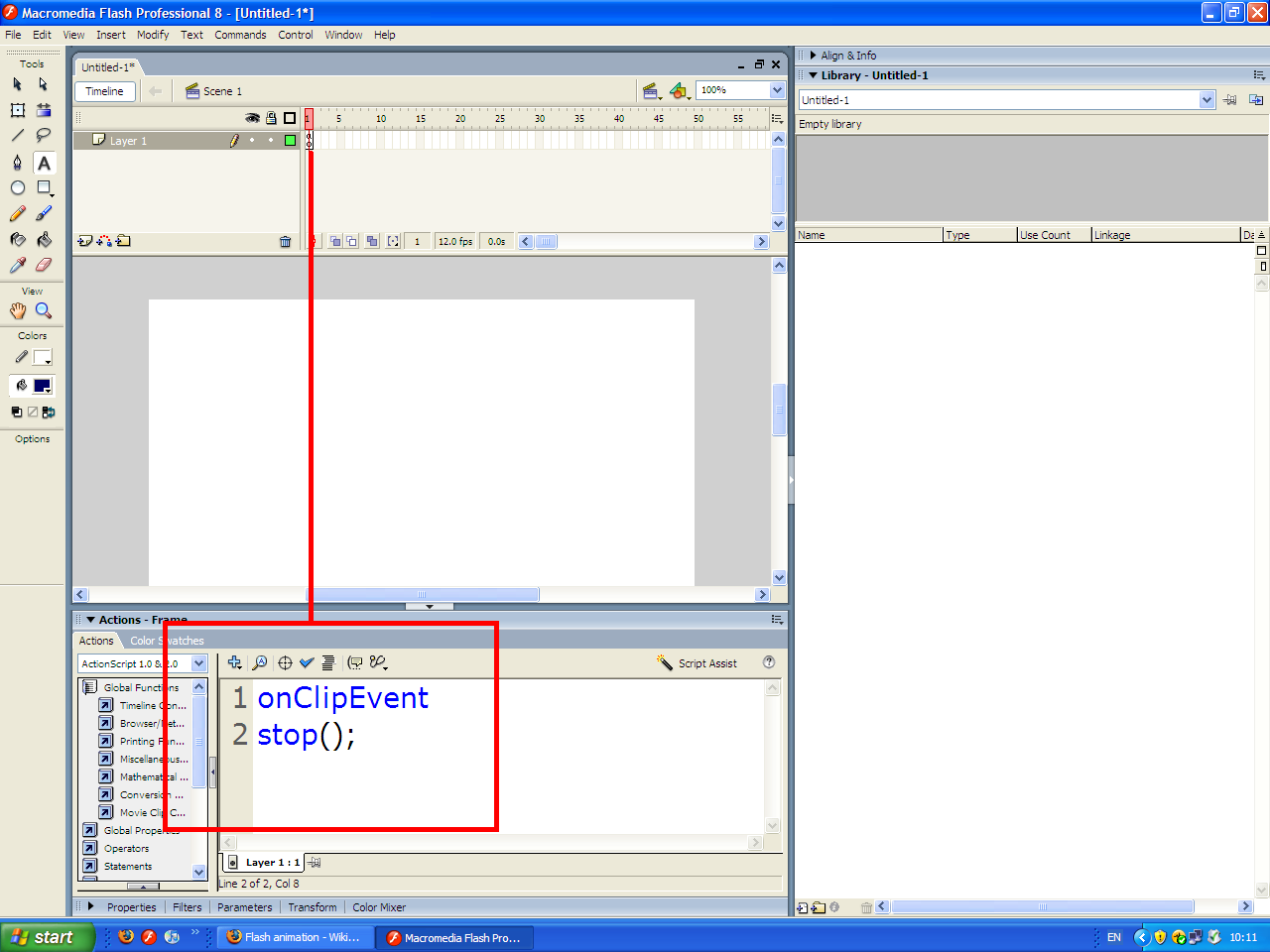Select the Text tool in Tools panel

pos(44,164)
